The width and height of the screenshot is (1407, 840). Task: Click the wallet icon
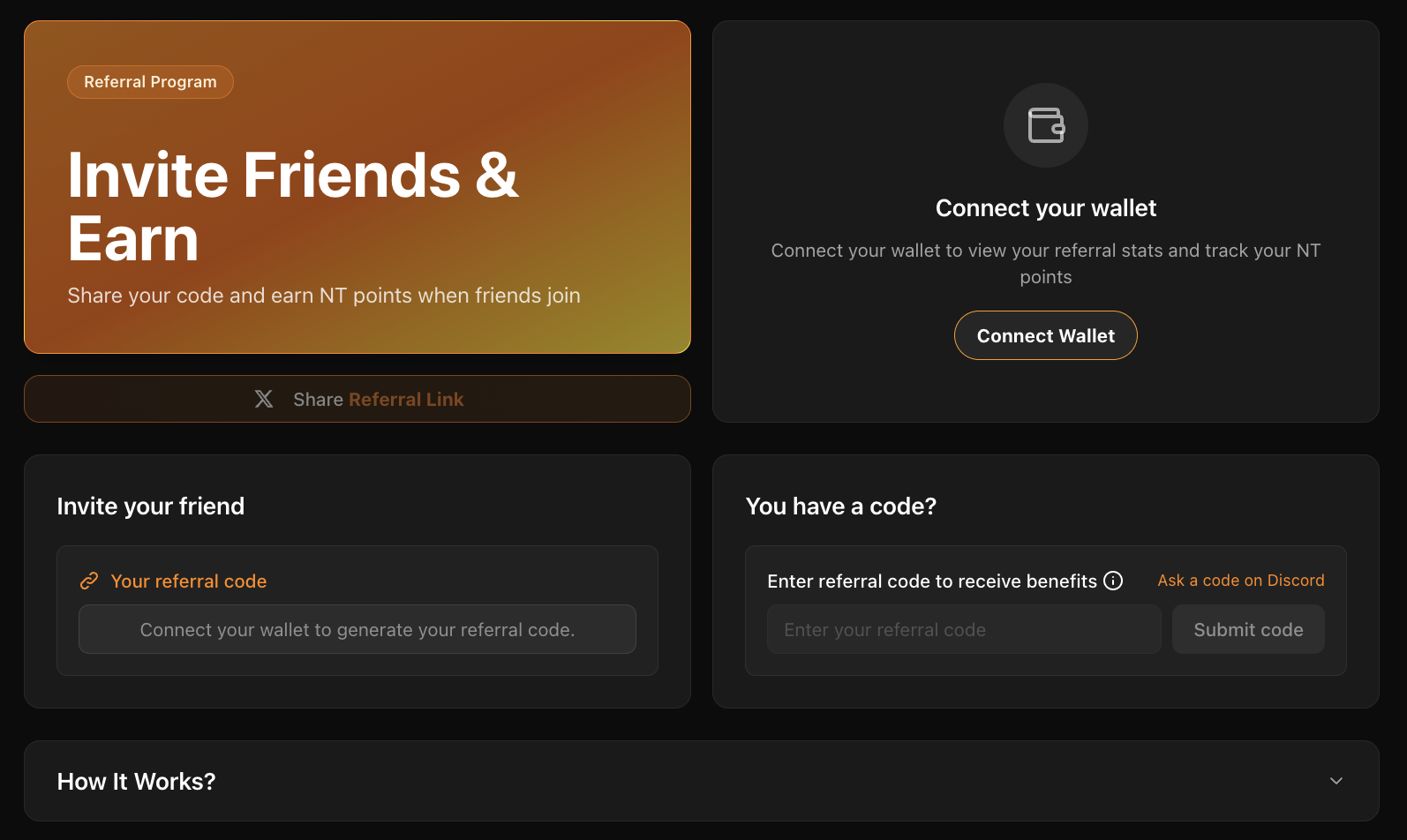click(x=1046, y=125)
